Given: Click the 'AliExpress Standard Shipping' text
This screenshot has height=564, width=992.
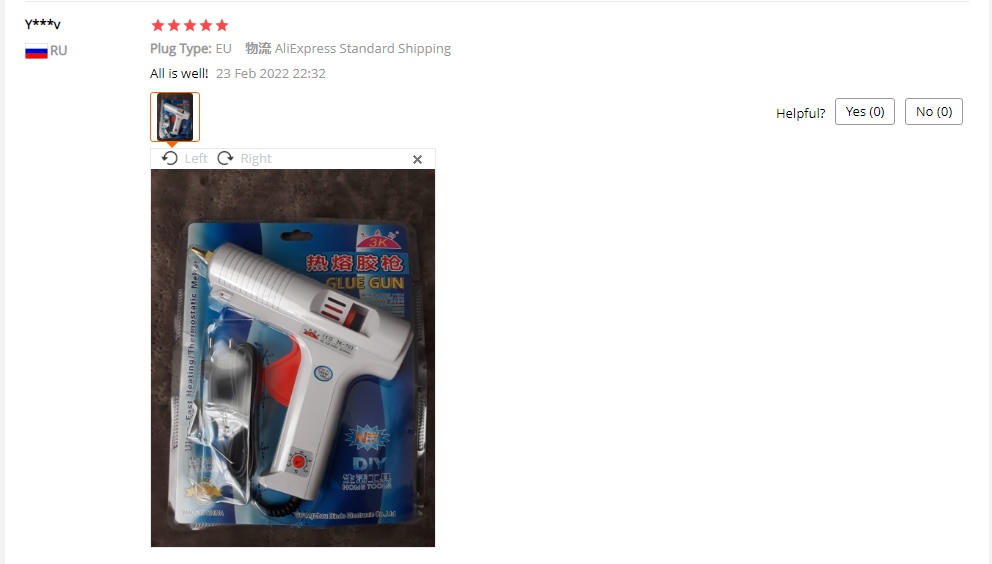Looking at the screenshot, I should (x=363, y=49).
